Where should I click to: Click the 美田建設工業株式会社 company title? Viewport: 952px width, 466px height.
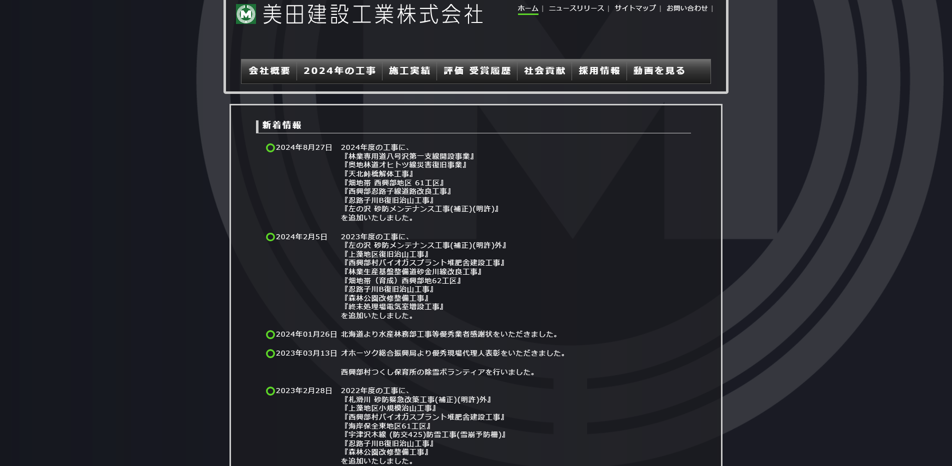coord(372,14)
